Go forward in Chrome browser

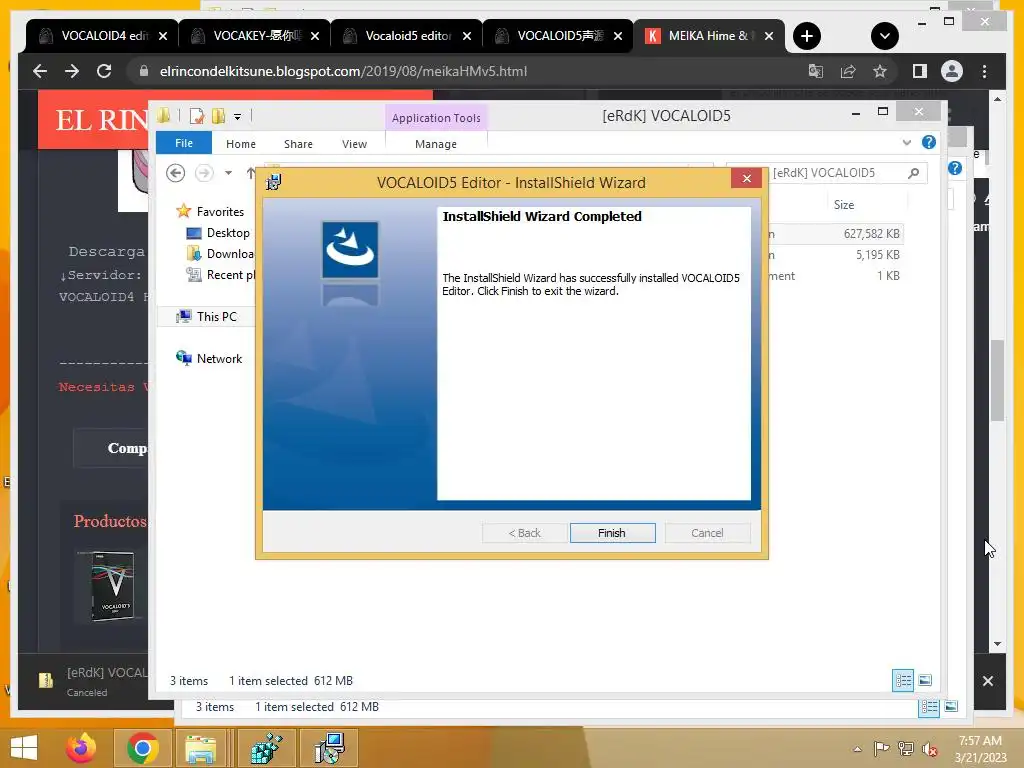72,71
